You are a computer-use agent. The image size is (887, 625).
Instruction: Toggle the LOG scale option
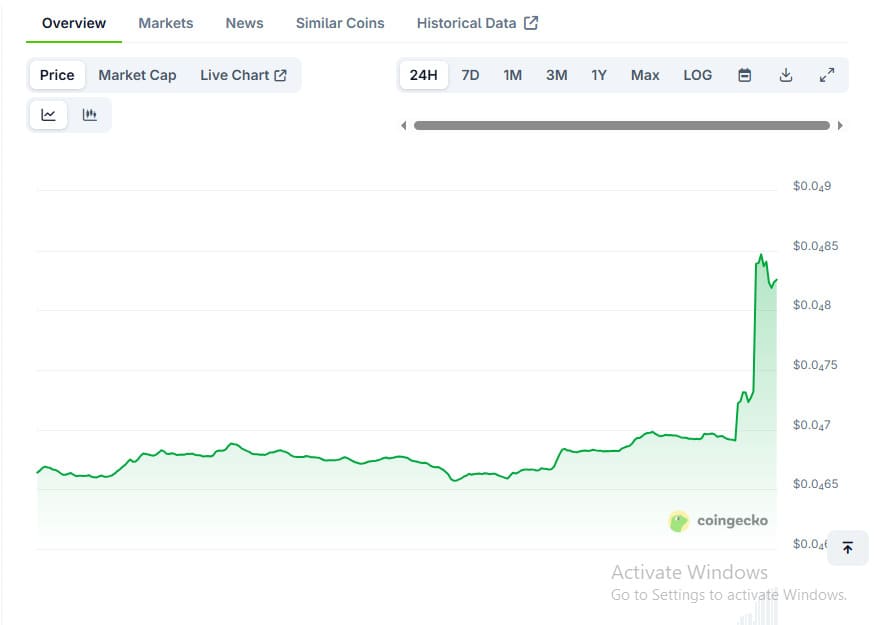[697, 75]
